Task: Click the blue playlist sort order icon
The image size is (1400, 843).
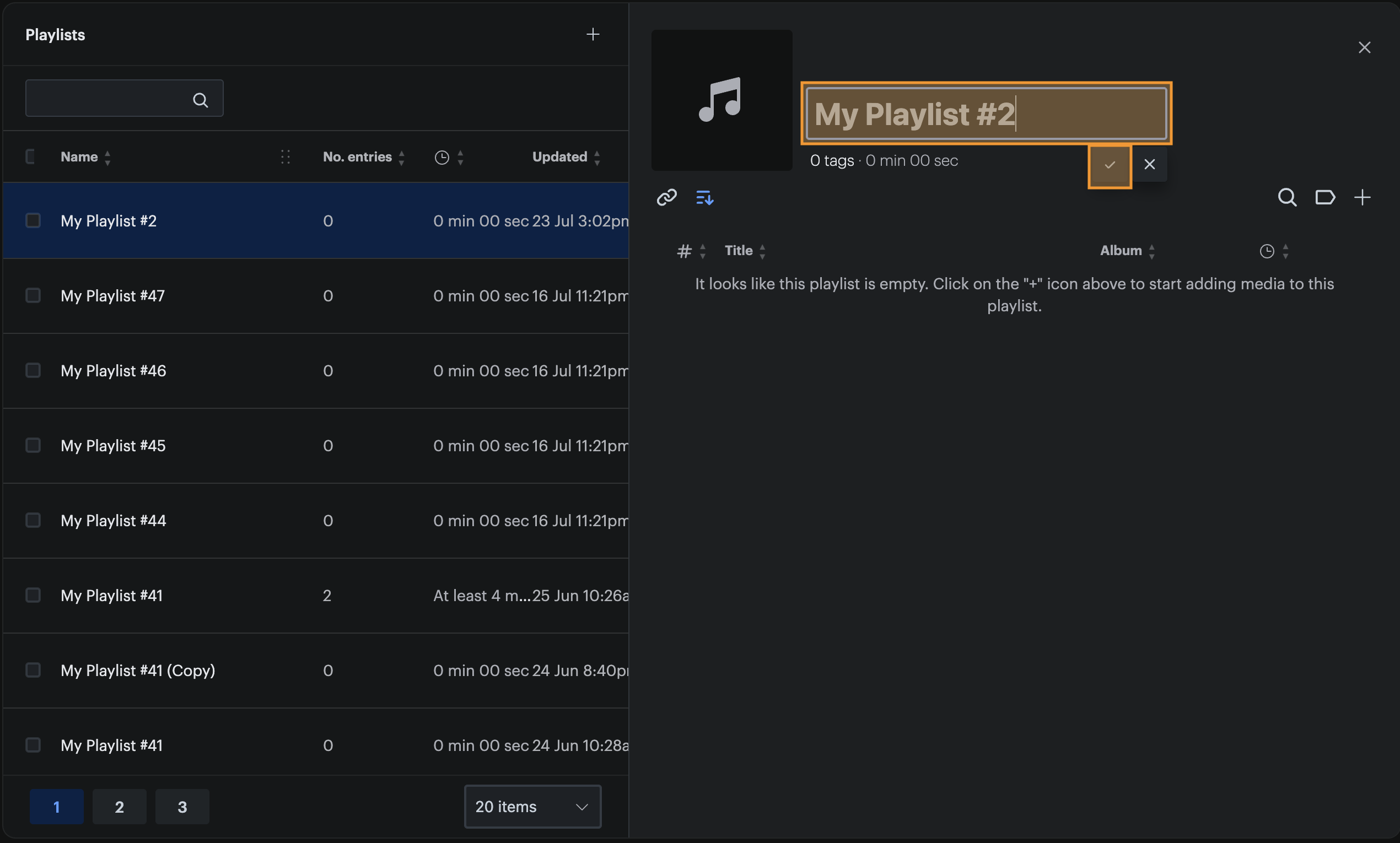Action: click(704, 198)
